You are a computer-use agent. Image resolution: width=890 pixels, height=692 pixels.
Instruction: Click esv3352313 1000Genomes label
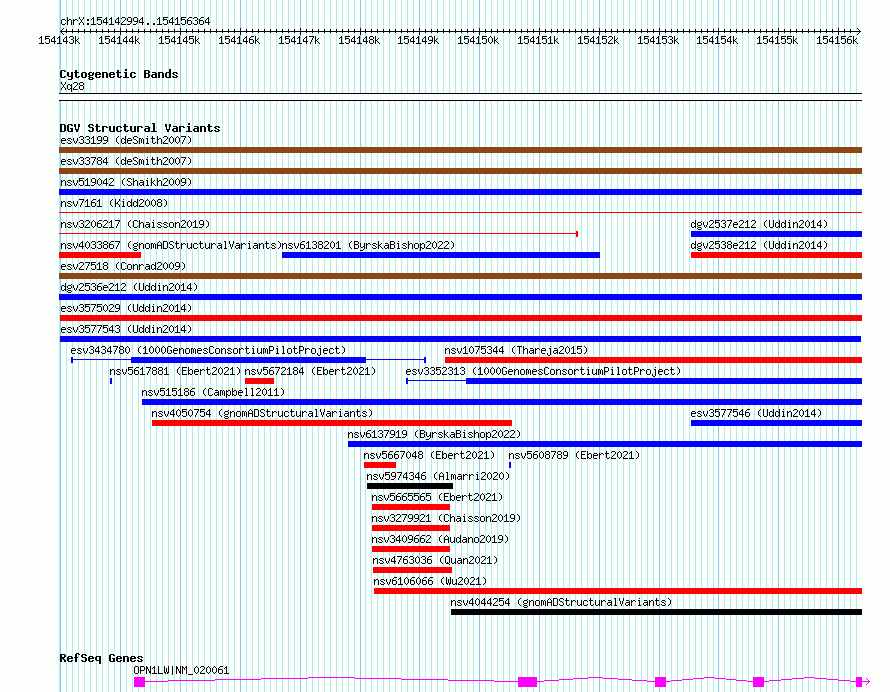[x=543, y=371]
